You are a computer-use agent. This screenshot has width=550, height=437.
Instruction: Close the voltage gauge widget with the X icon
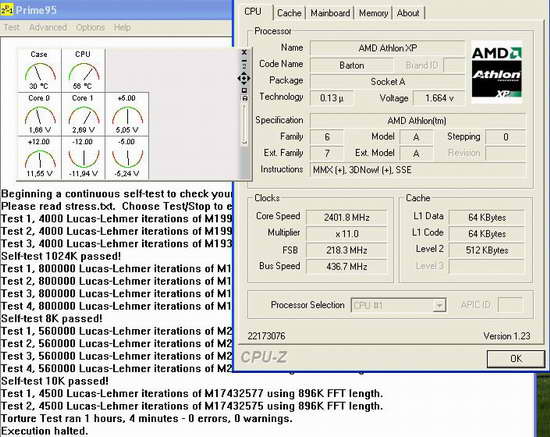(244, 52)
